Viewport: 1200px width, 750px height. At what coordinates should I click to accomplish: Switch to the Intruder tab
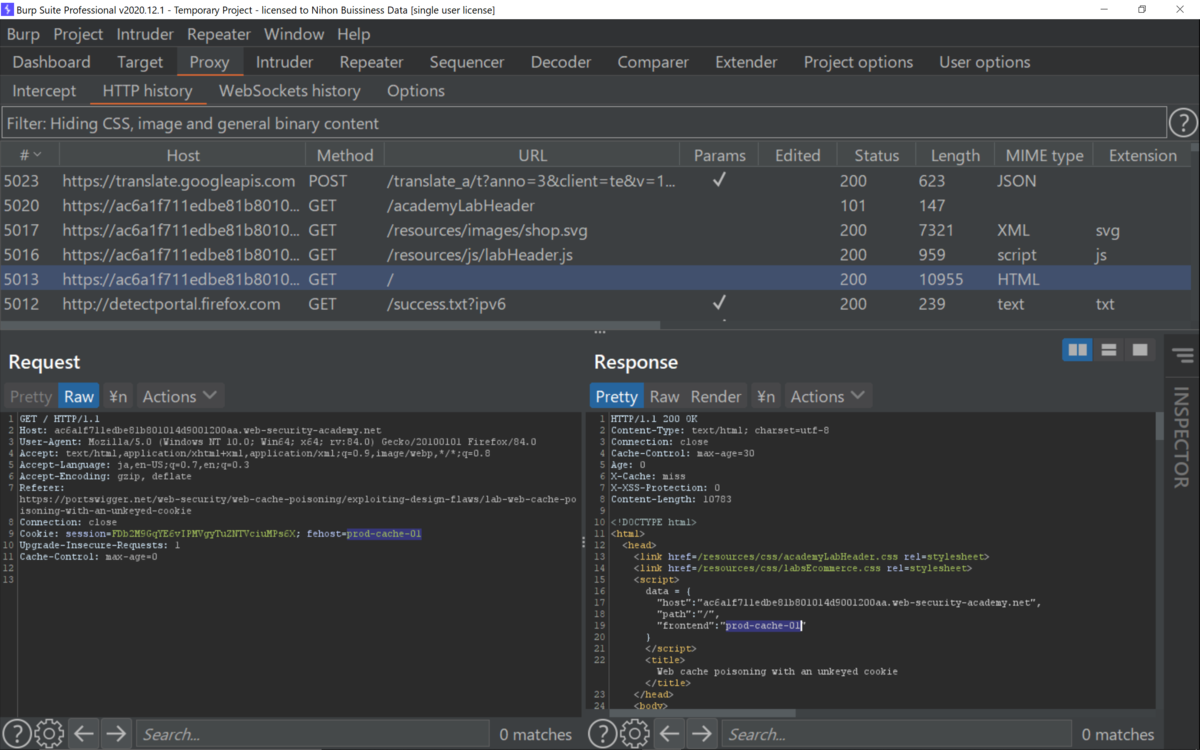(284, 62)
